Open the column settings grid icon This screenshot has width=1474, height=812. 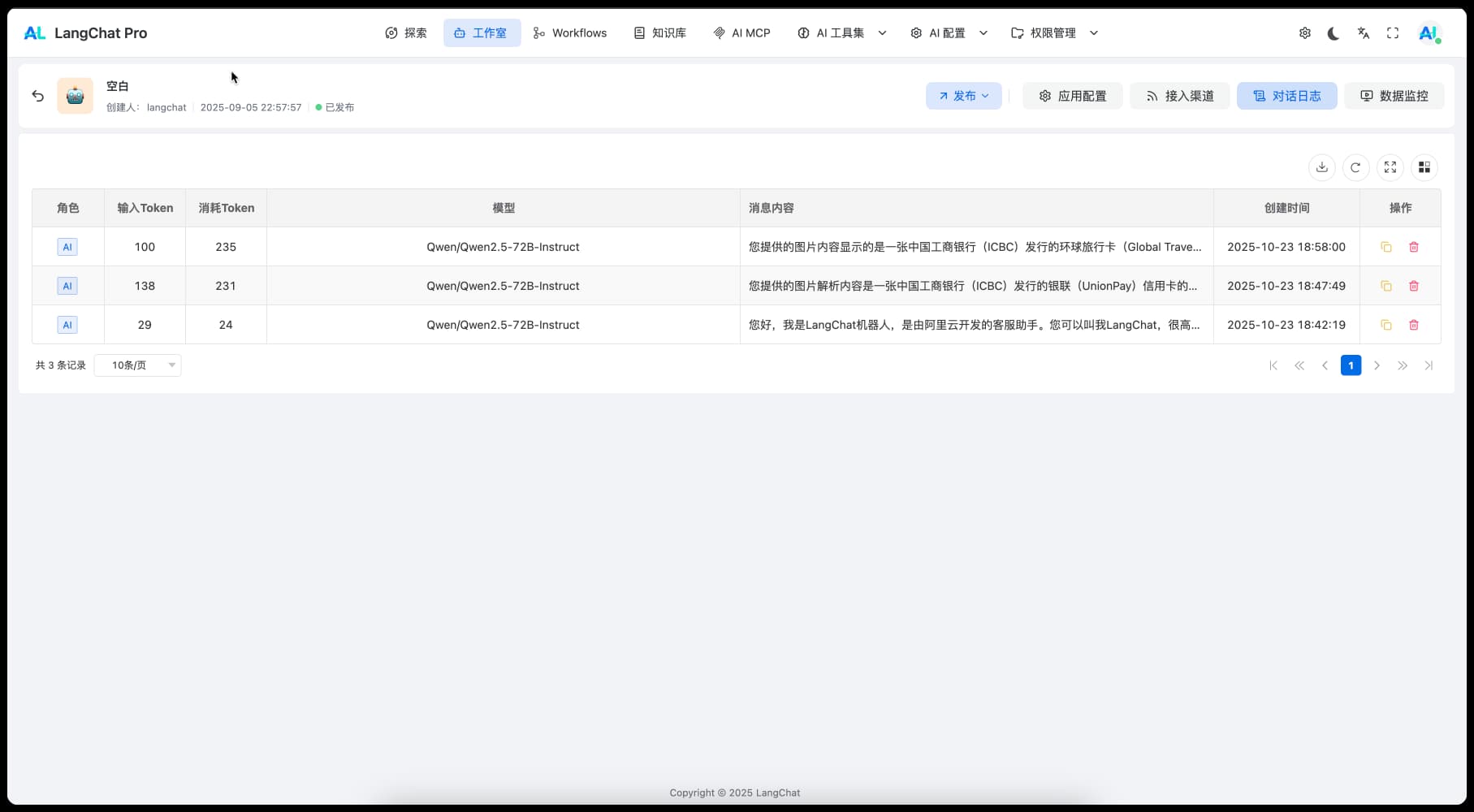1424,167
